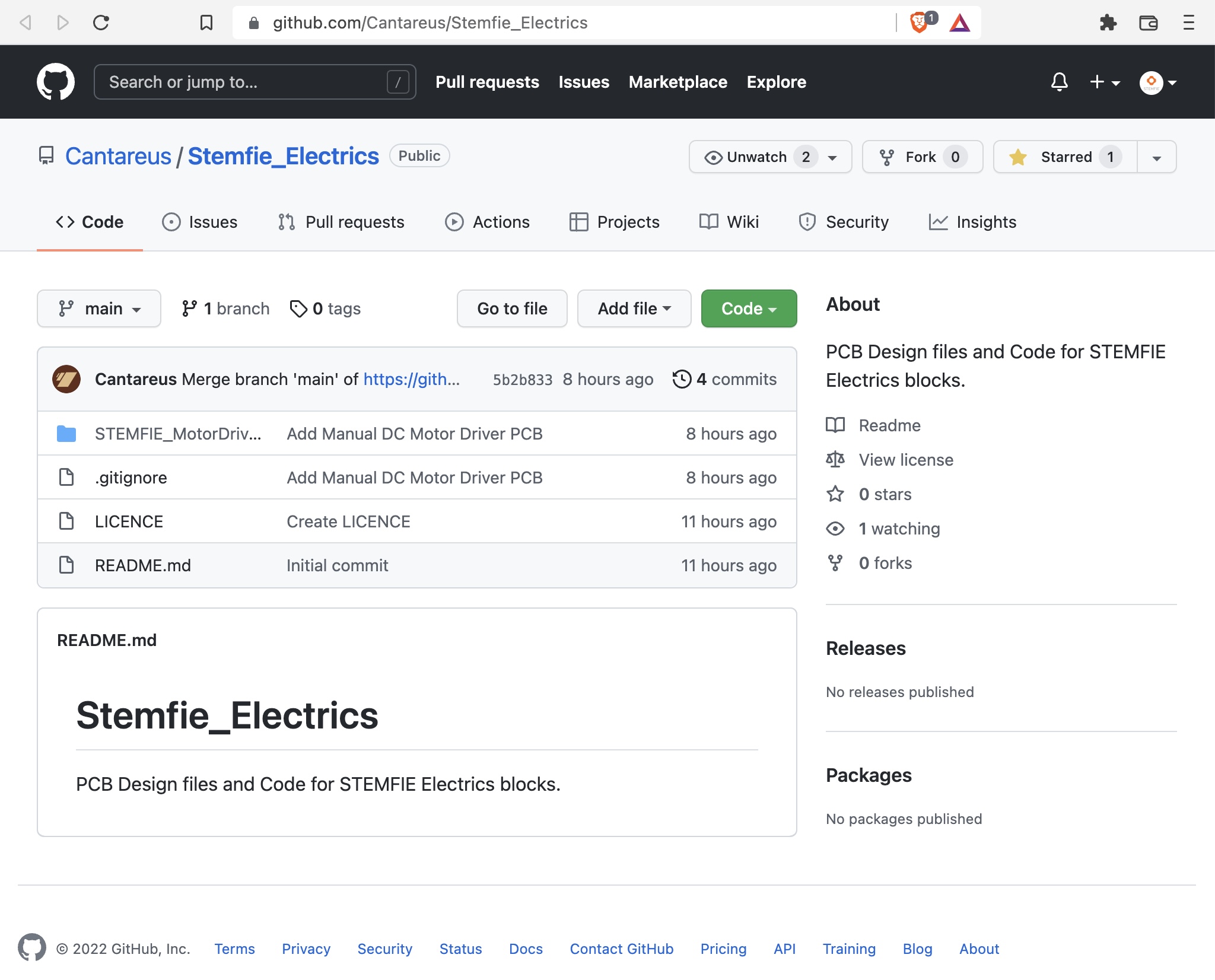View the 0 tags link
This screenshot has width=1215, height=980.
pos(325,308)
